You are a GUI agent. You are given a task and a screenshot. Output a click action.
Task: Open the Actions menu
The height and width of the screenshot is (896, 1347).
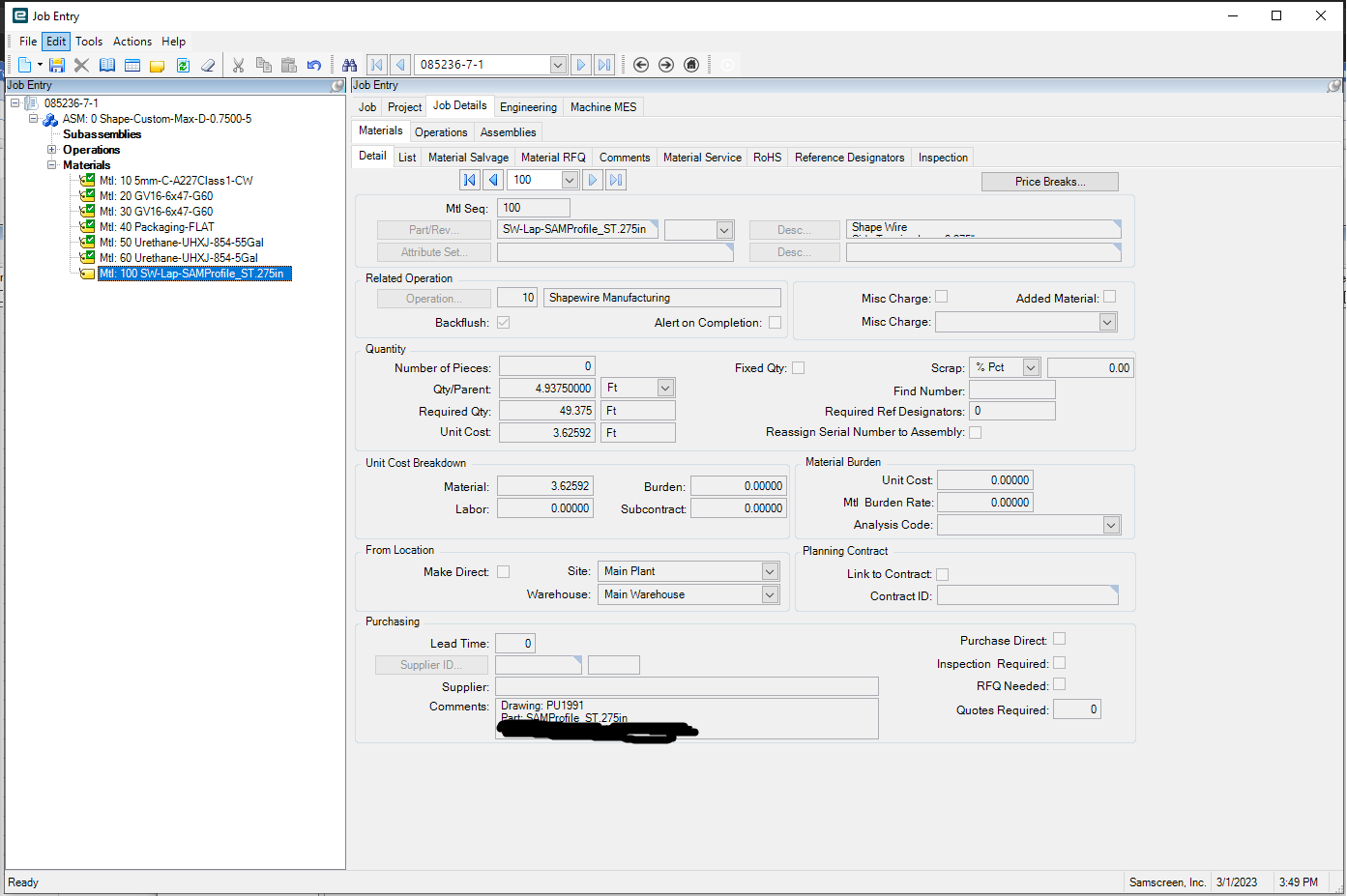tap(132, 42)
